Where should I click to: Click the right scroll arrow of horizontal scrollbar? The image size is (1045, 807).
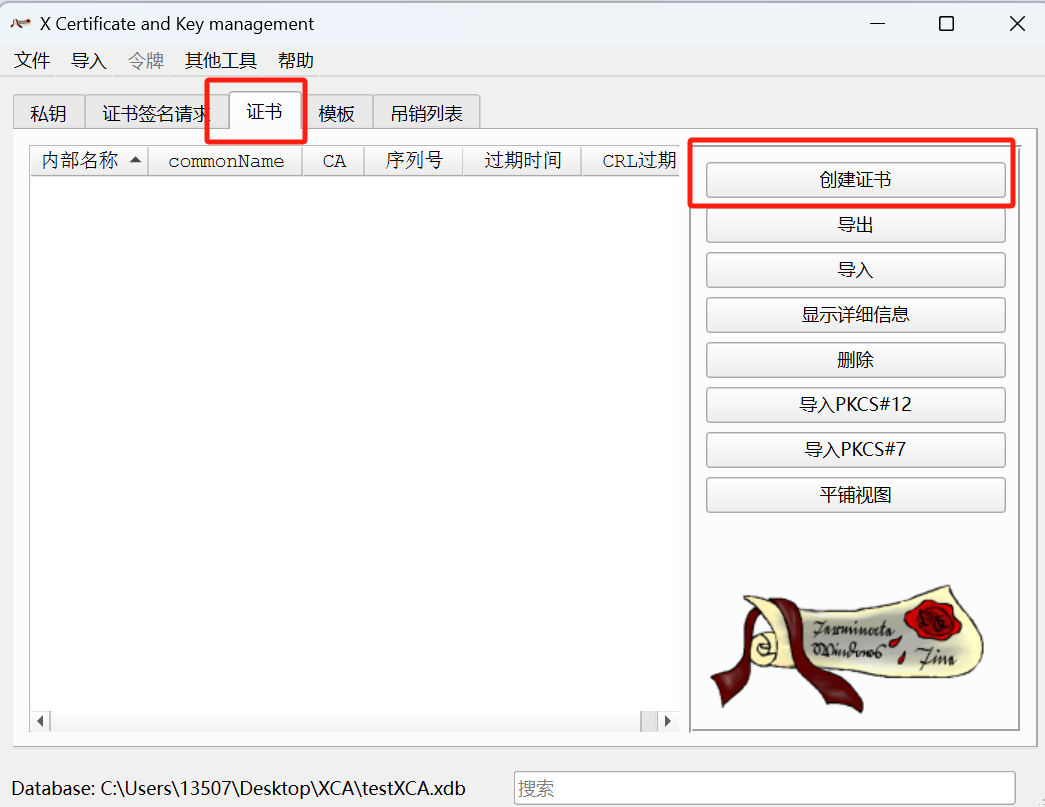[668, 720]
